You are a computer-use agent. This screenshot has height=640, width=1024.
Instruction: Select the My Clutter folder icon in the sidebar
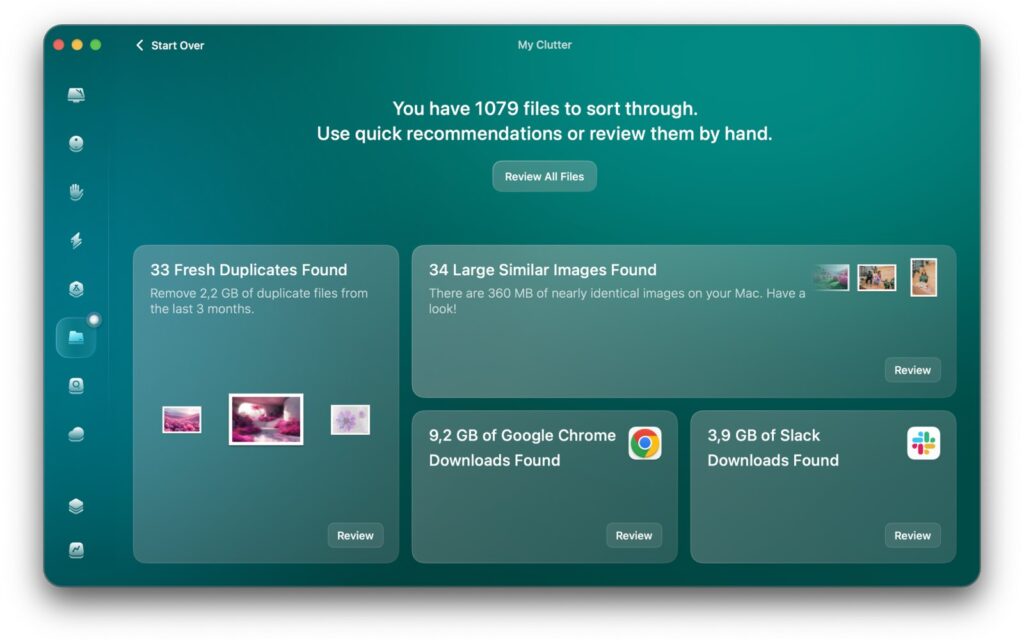tap(76, 337)
